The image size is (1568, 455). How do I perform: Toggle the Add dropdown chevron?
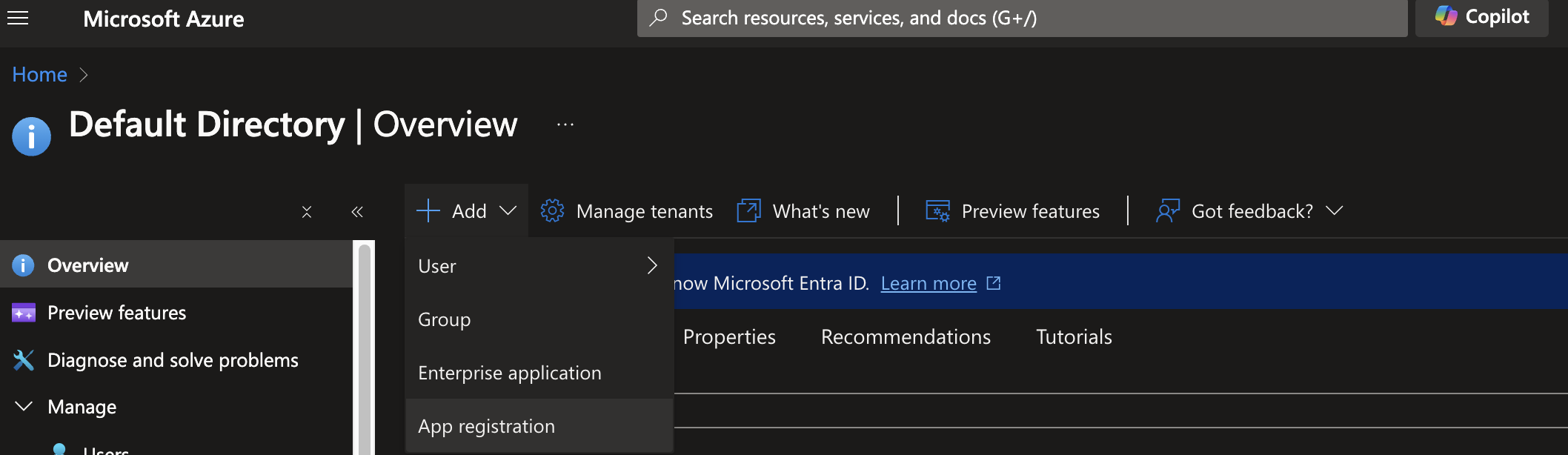pos(508,211)
